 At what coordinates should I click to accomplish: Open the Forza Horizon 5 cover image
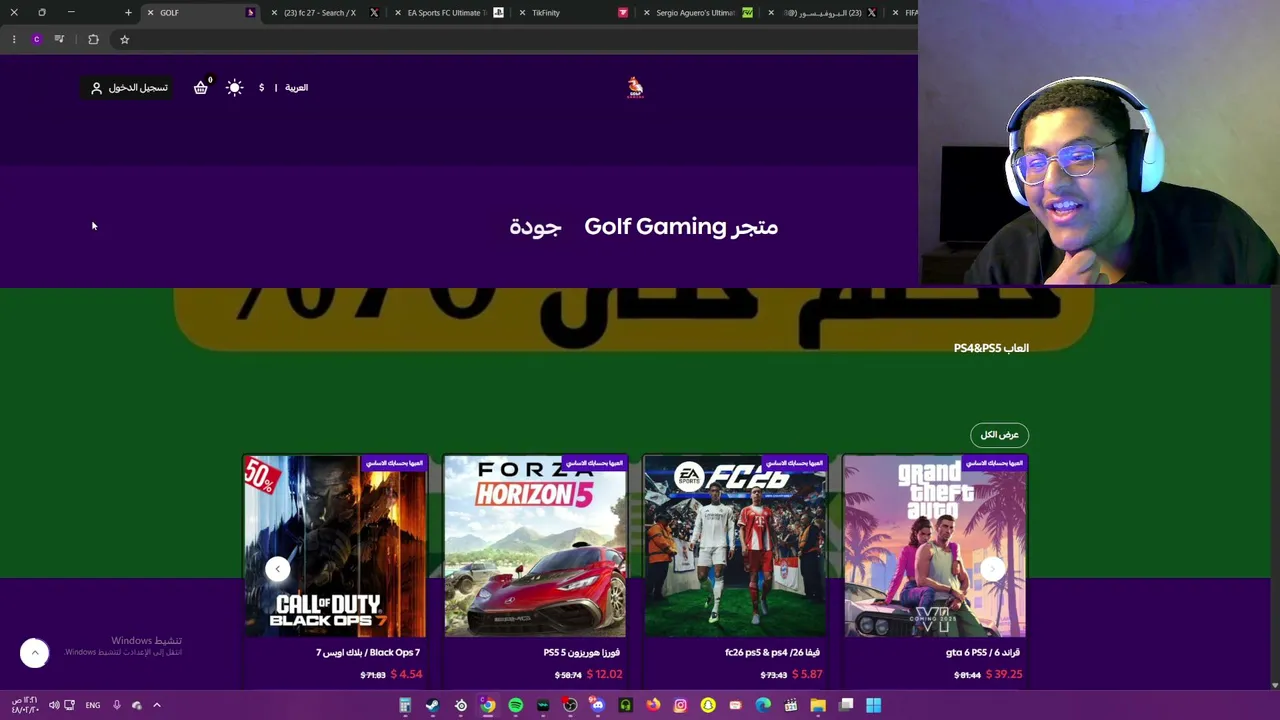coord(535,546)
